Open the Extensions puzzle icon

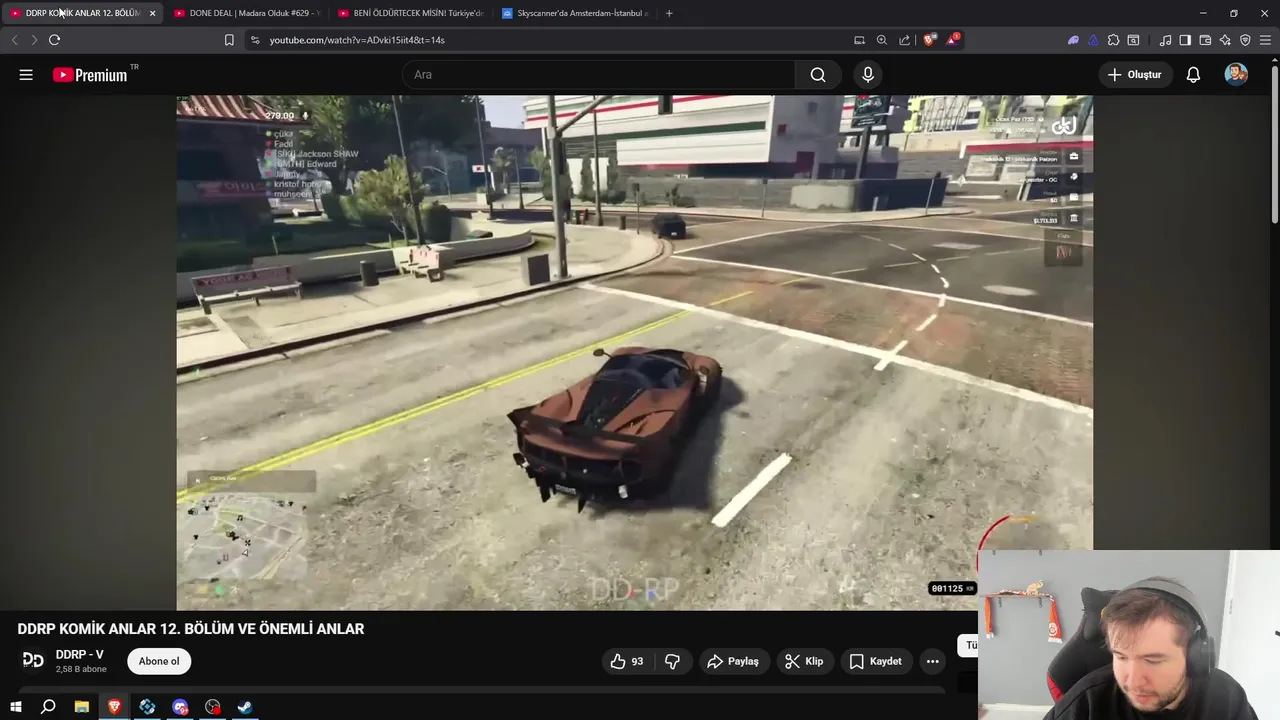pos(1113,40)
